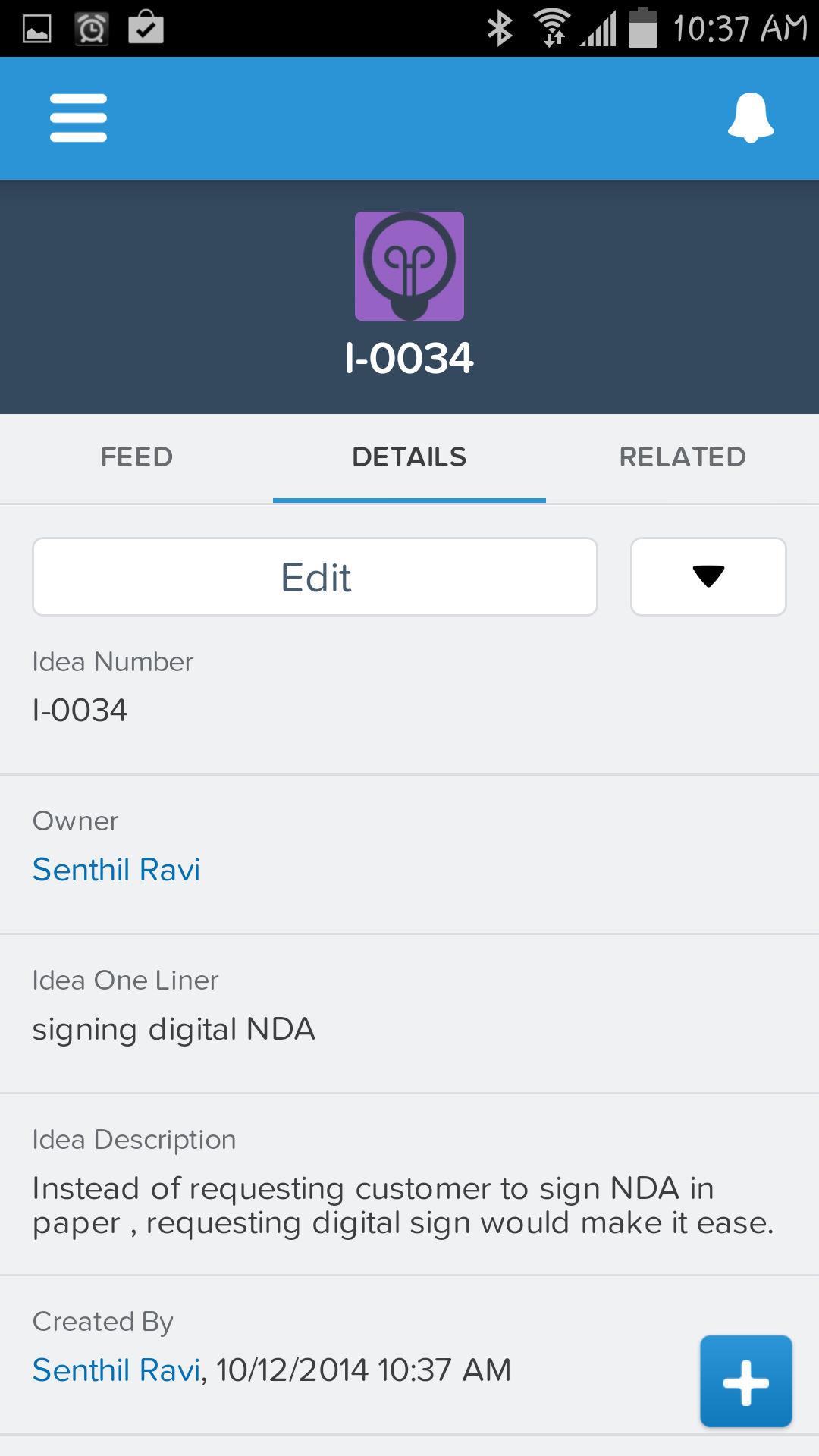Image resolution: width=819 pixels, height=1456 pixels.
Task: Tap the signal strength indicator
Action: pos(599,30)
